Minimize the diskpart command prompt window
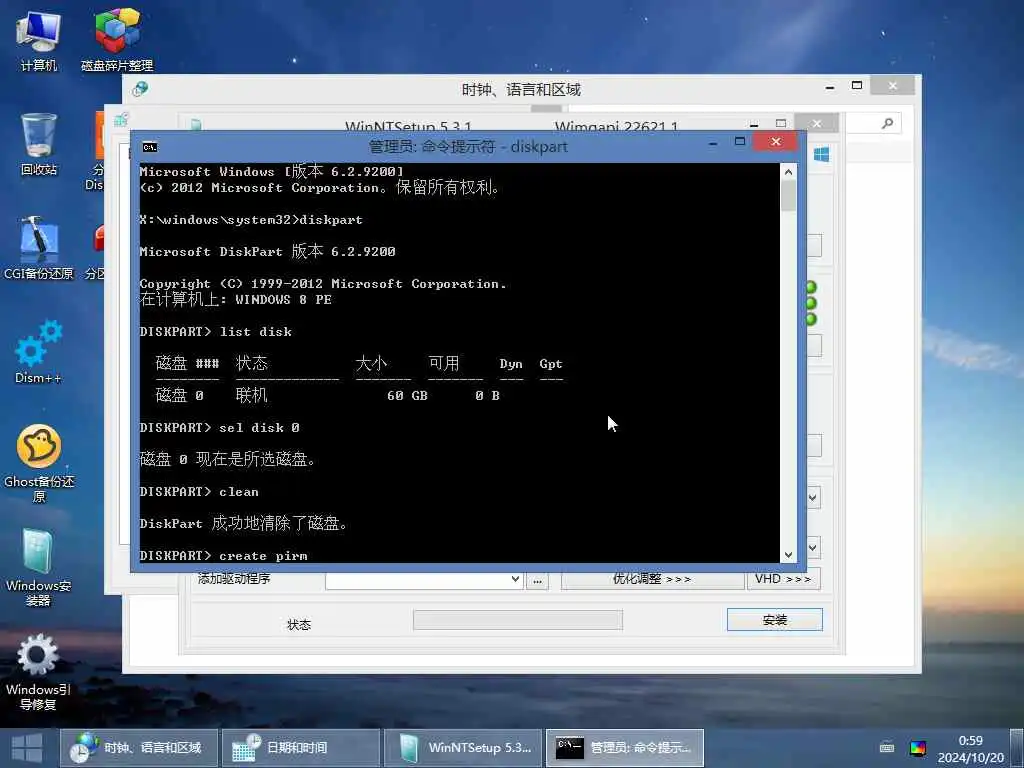 pos(712,143)
